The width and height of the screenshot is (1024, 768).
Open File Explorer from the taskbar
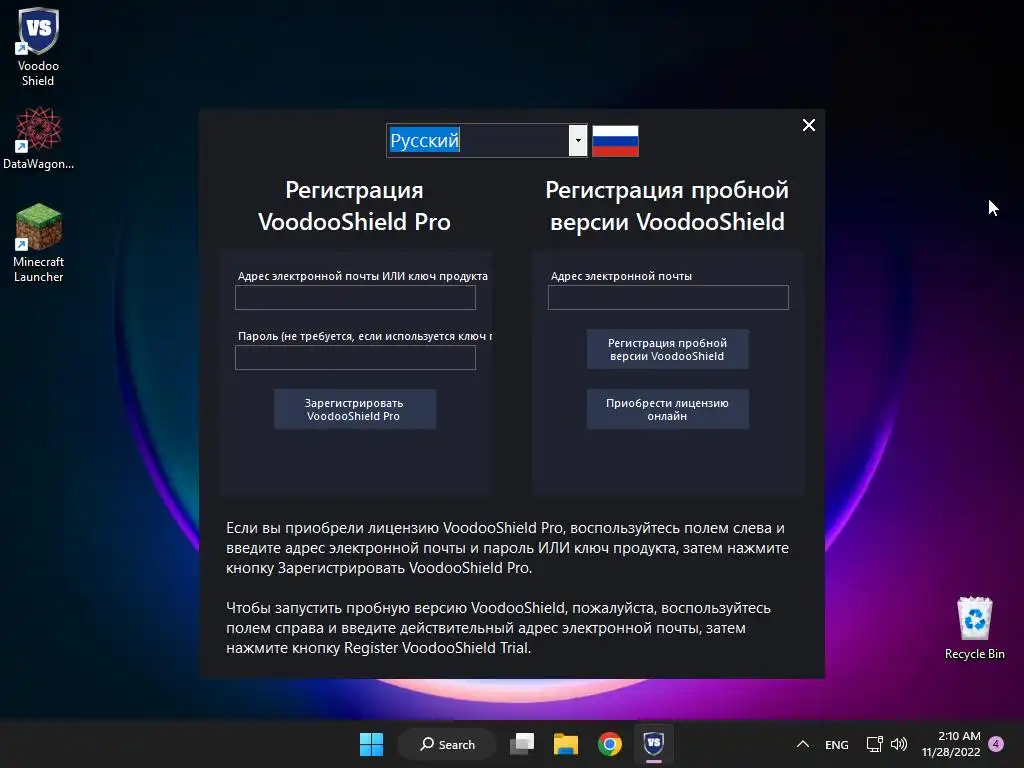(x=566, y=744)
